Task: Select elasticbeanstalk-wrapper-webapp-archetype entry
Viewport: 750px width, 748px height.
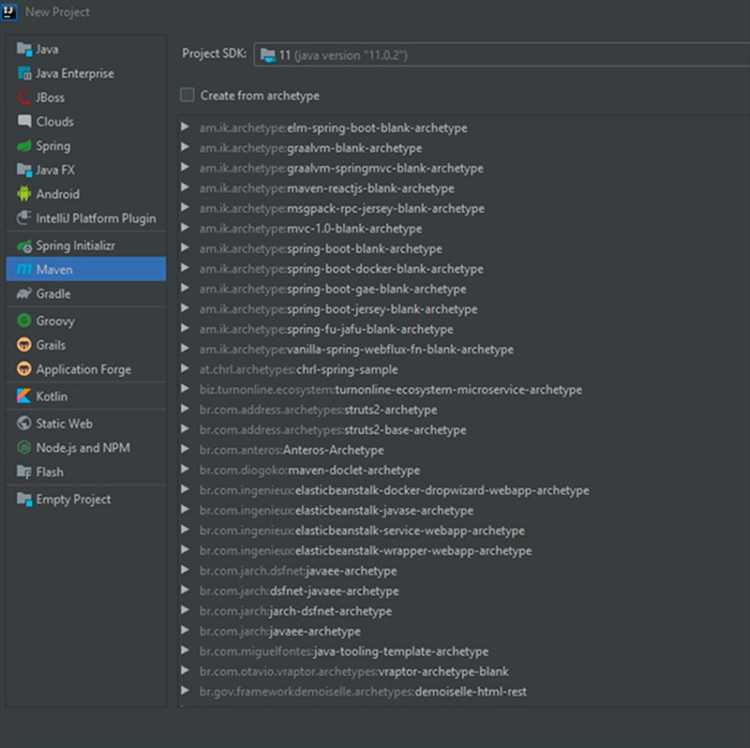Action: 366,550
